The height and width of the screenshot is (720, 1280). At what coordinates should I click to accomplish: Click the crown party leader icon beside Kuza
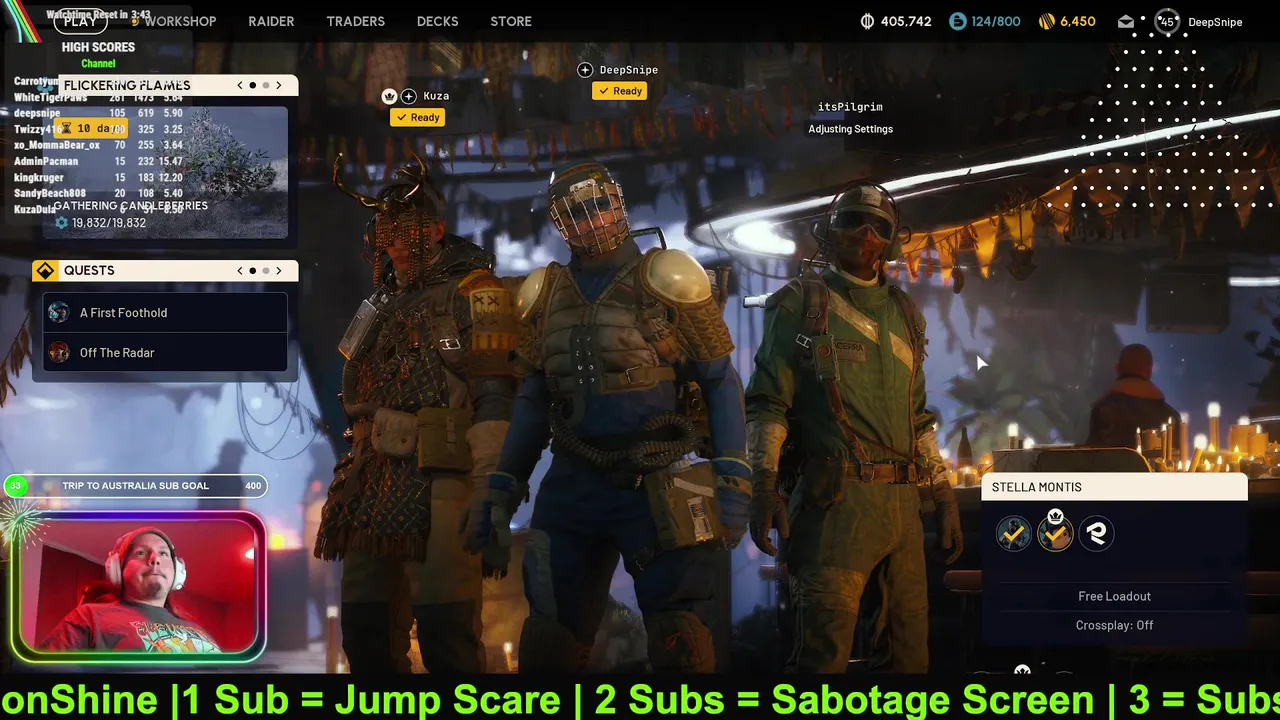[x=389, y=96]
